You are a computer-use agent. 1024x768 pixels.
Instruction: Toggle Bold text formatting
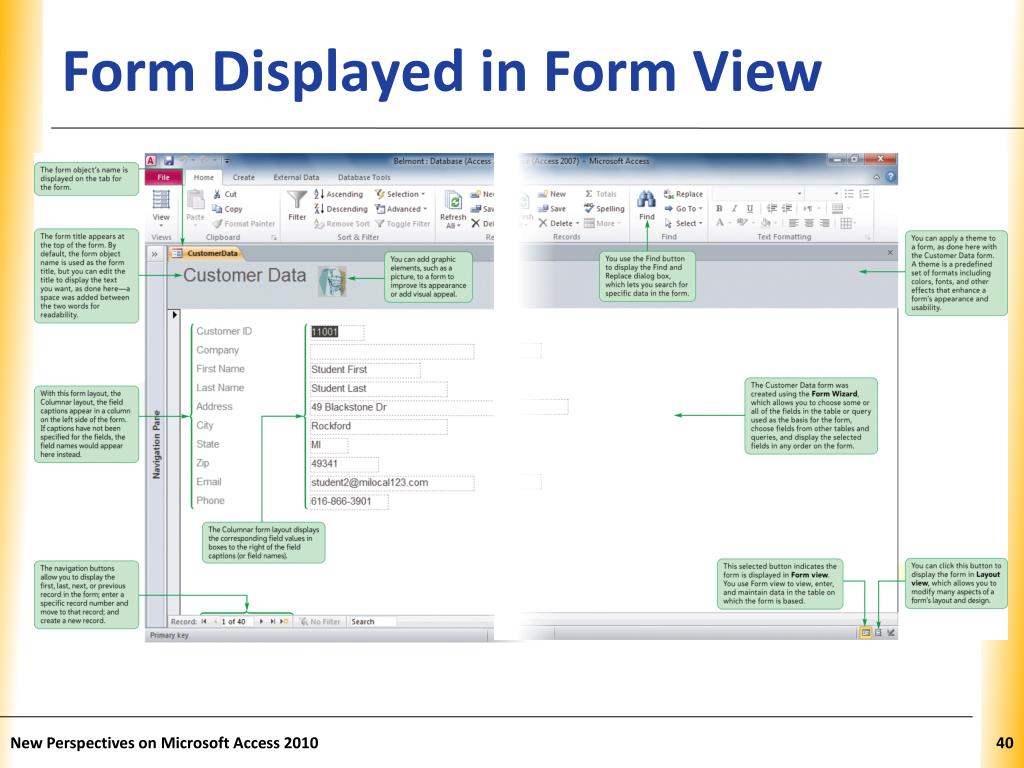[x=719, y=208]
